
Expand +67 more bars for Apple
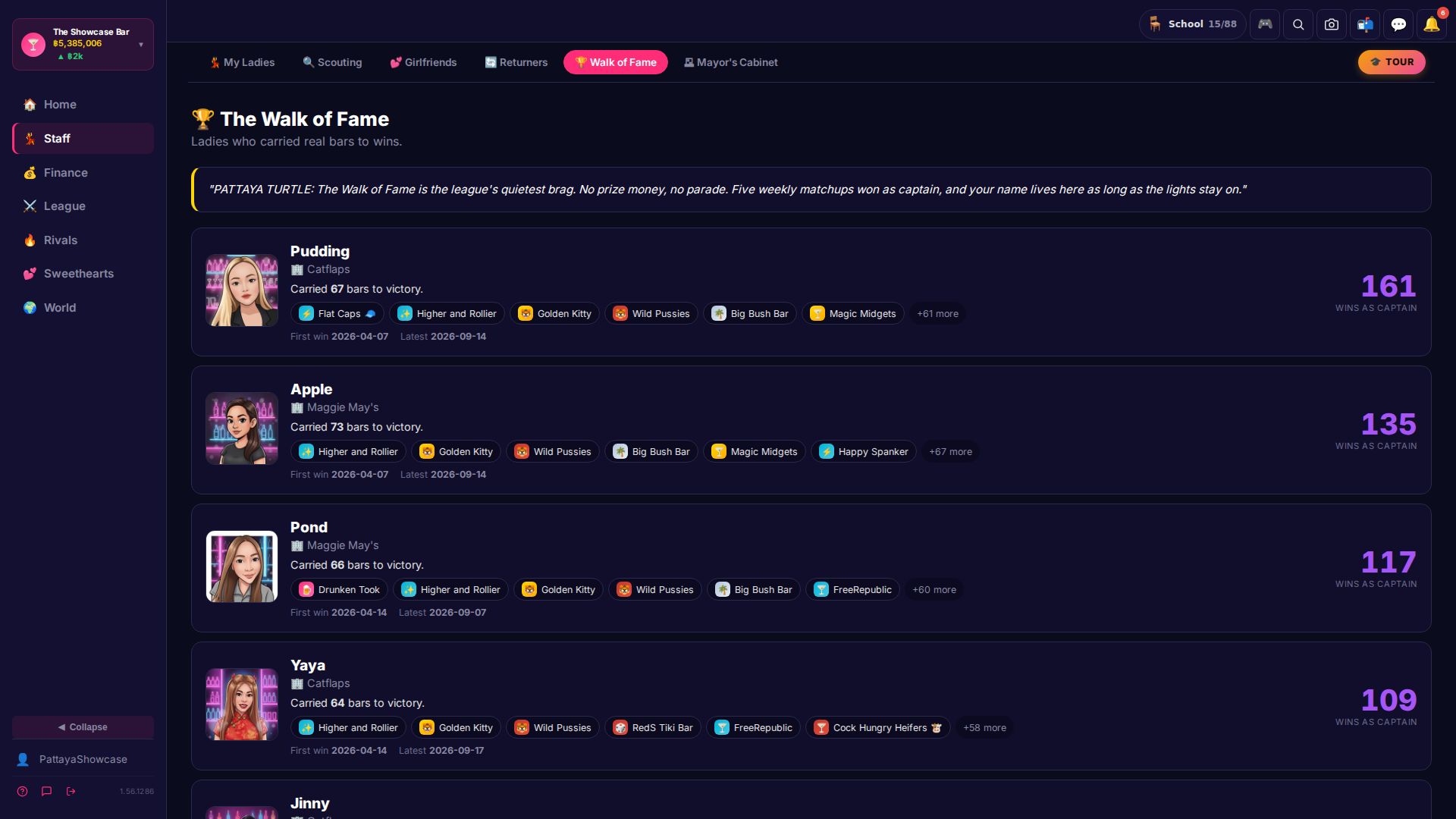tap(950, 452)
